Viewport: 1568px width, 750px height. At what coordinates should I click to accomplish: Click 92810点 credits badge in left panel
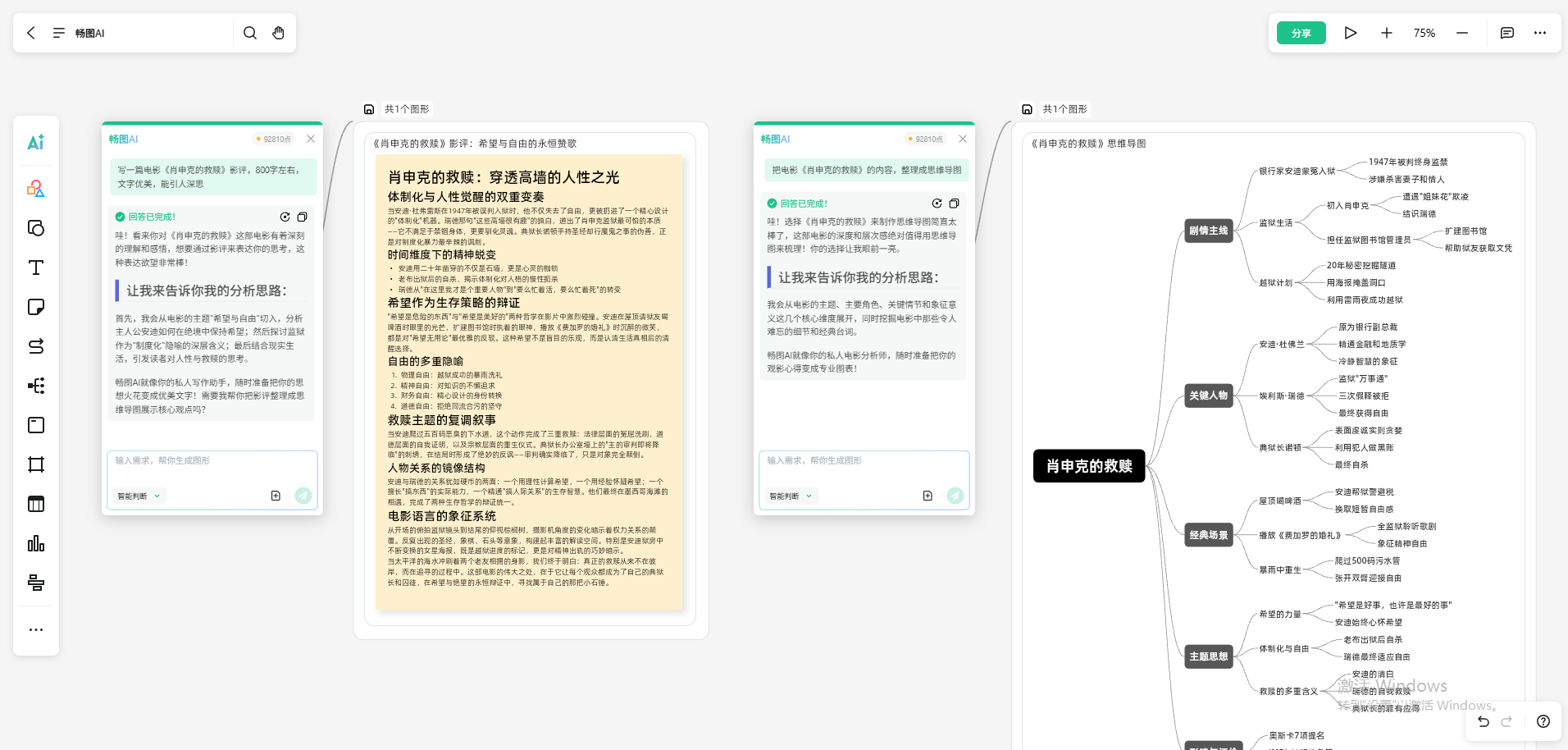point(274,139)
